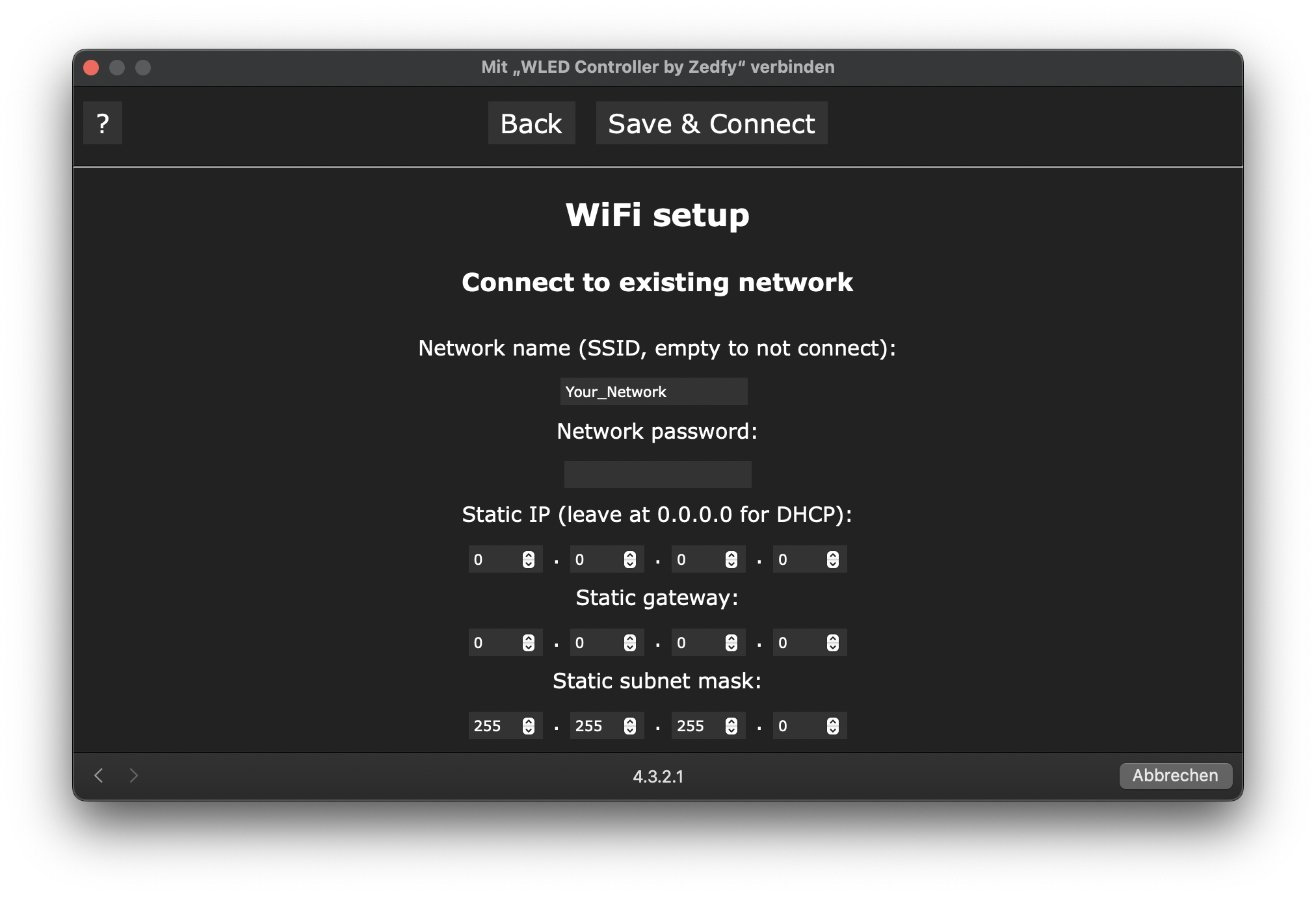Click third Static gateway octet field

pyautogui.click(x=697, y=643)
